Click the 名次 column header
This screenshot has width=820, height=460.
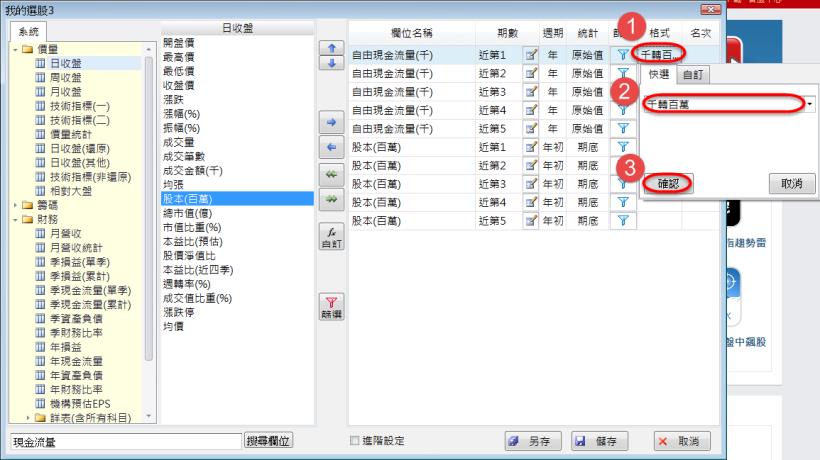[700, 33]
